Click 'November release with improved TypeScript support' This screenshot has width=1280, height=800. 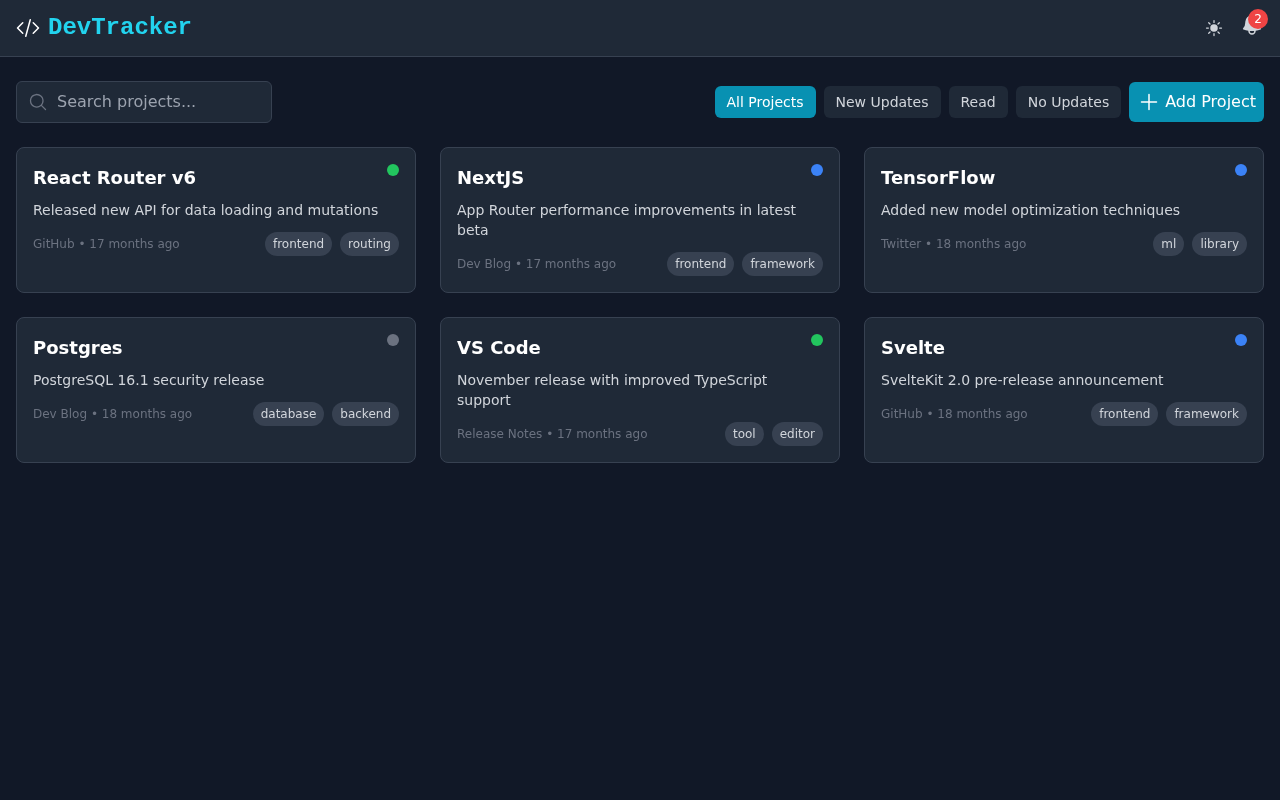coord(612,390)
